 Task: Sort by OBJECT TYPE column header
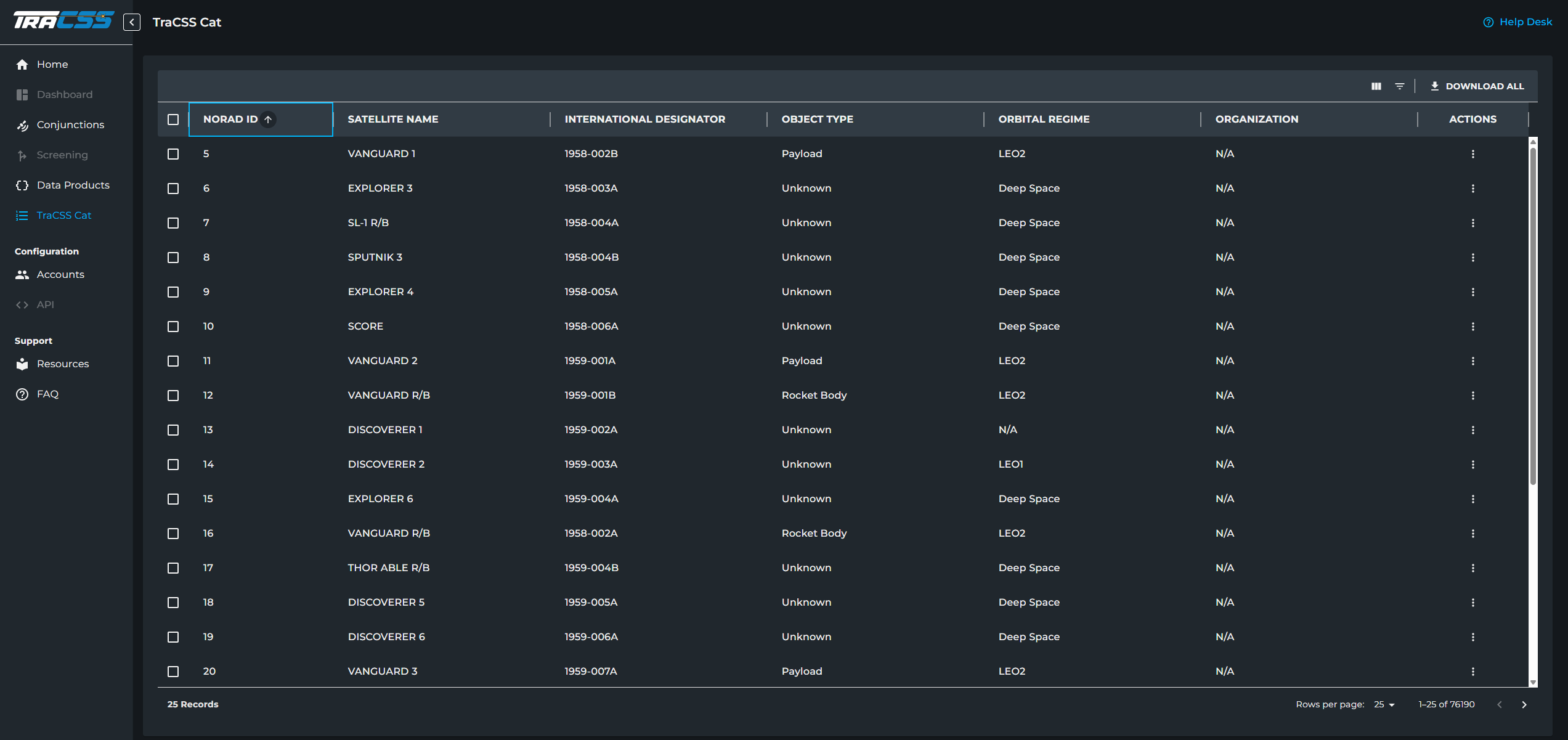tap(817, 120)
